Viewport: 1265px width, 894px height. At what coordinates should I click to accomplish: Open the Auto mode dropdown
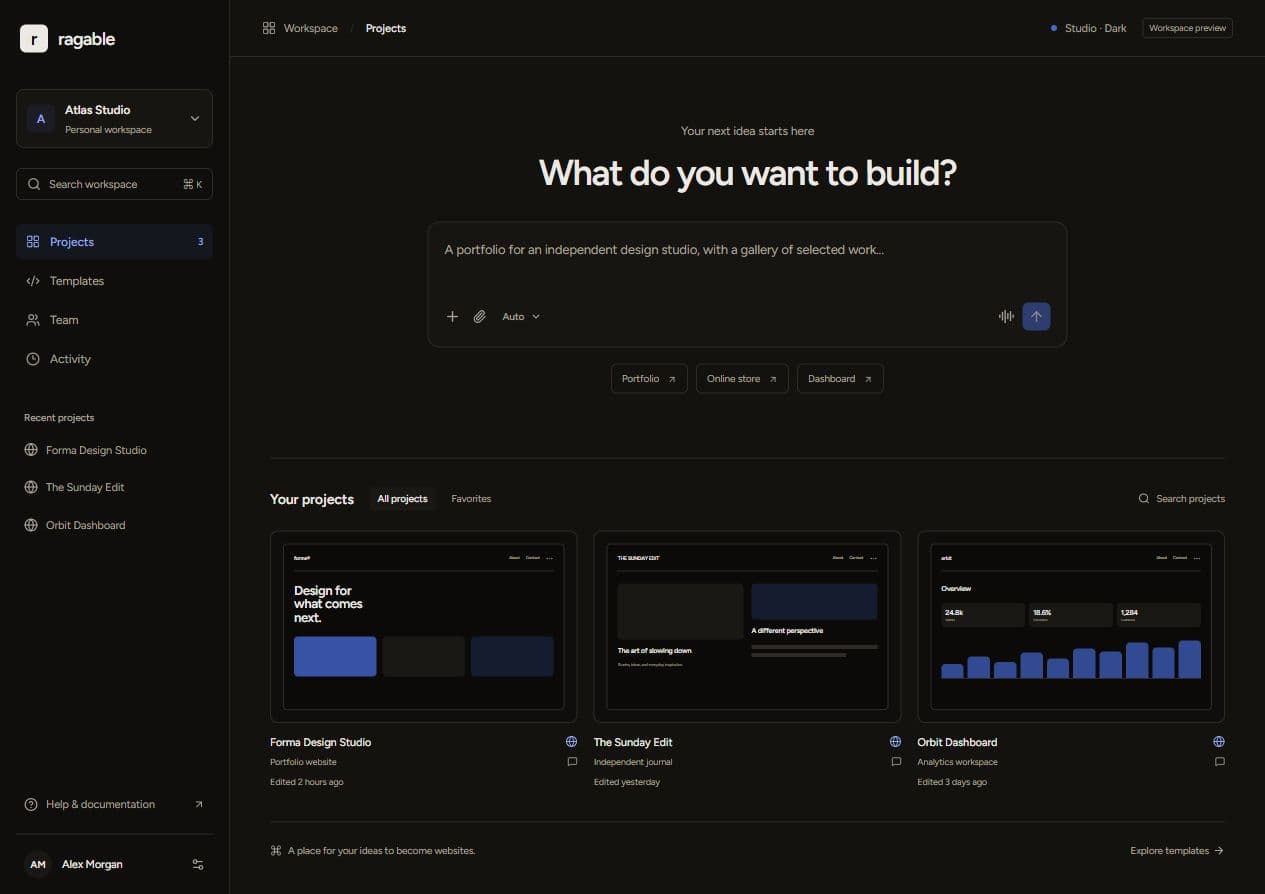521,316
